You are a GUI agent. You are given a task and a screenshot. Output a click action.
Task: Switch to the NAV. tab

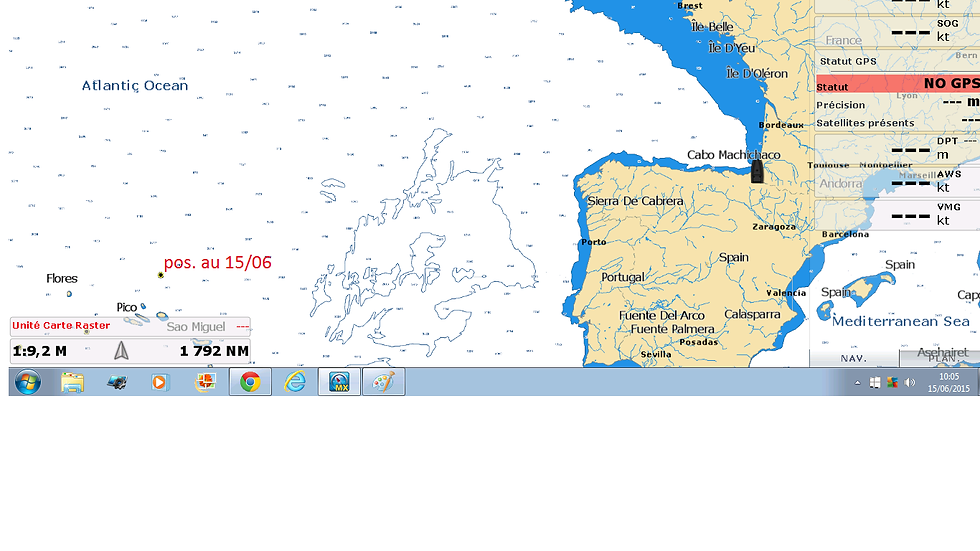click(x=854, y=359)
